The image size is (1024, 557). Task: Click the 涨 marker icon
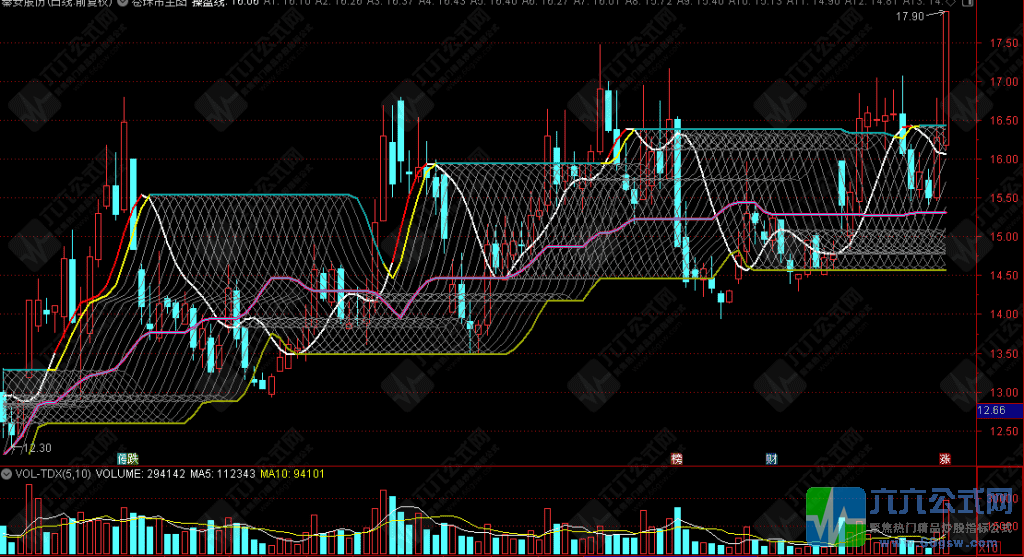(944, 459)
